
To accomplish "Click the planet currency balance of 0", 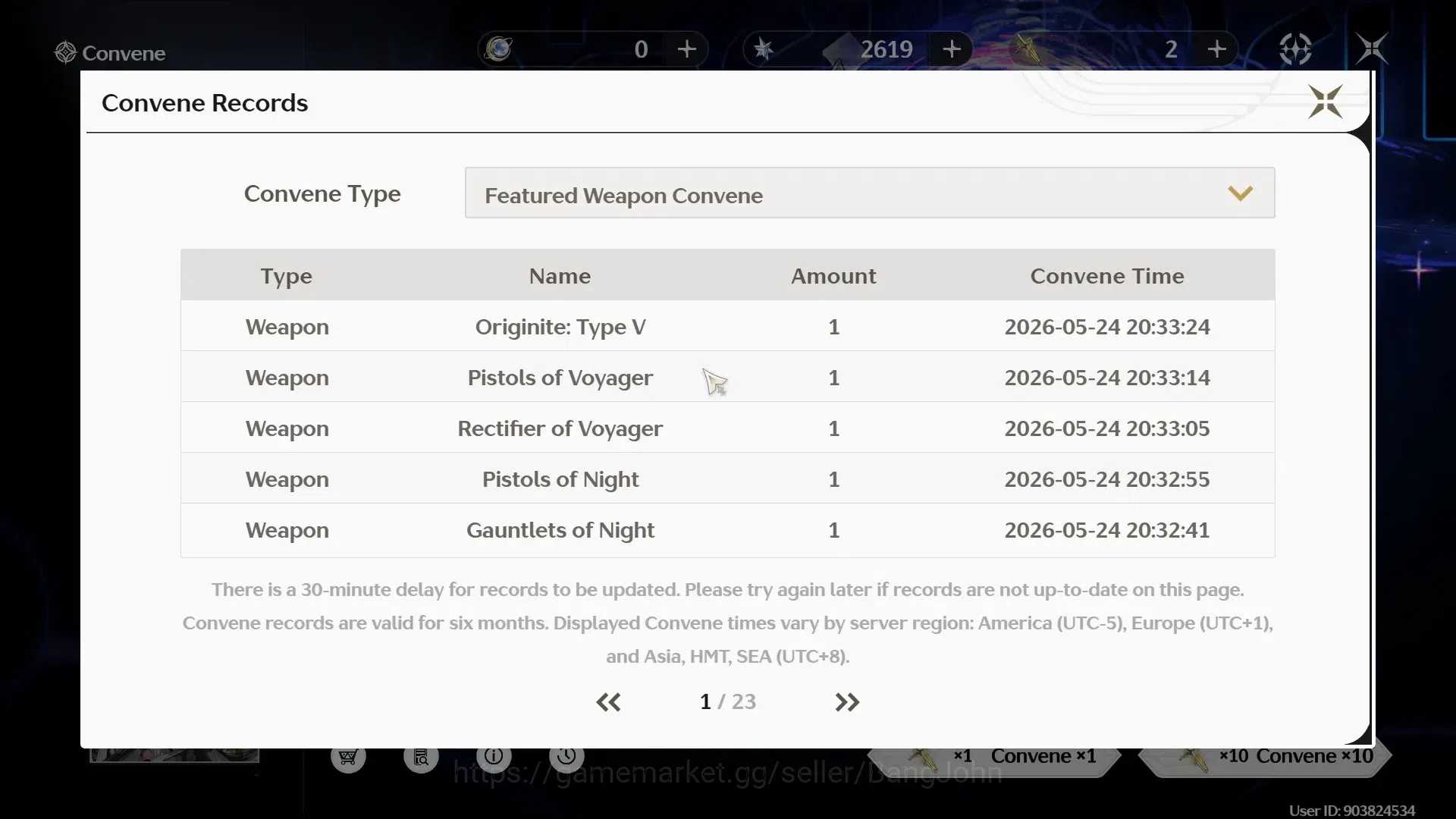I will [x=641, y=49].
